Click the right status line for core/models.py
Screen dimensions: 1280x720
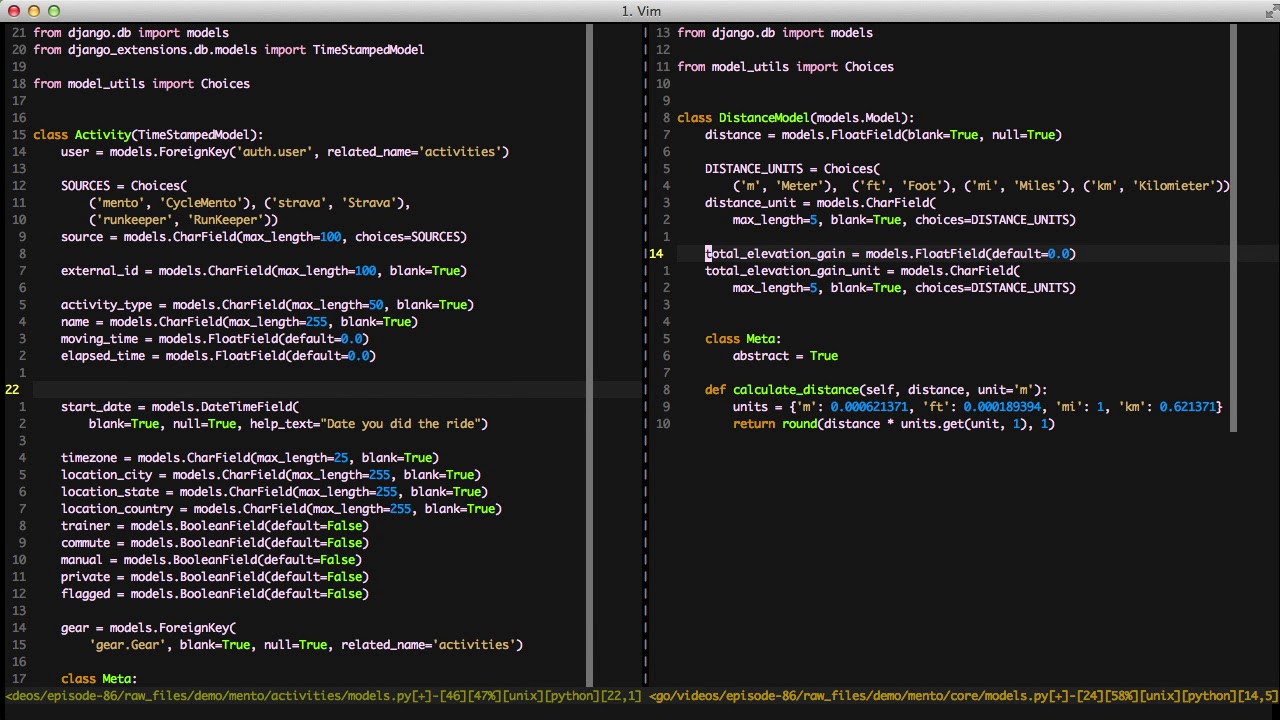click(x=963, y=695)
